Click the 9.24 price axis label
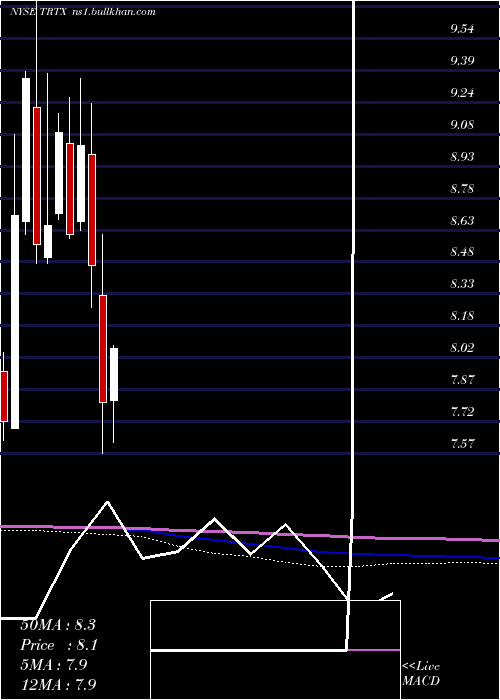This screenshot has width=500, height=700. click(462, 93)
